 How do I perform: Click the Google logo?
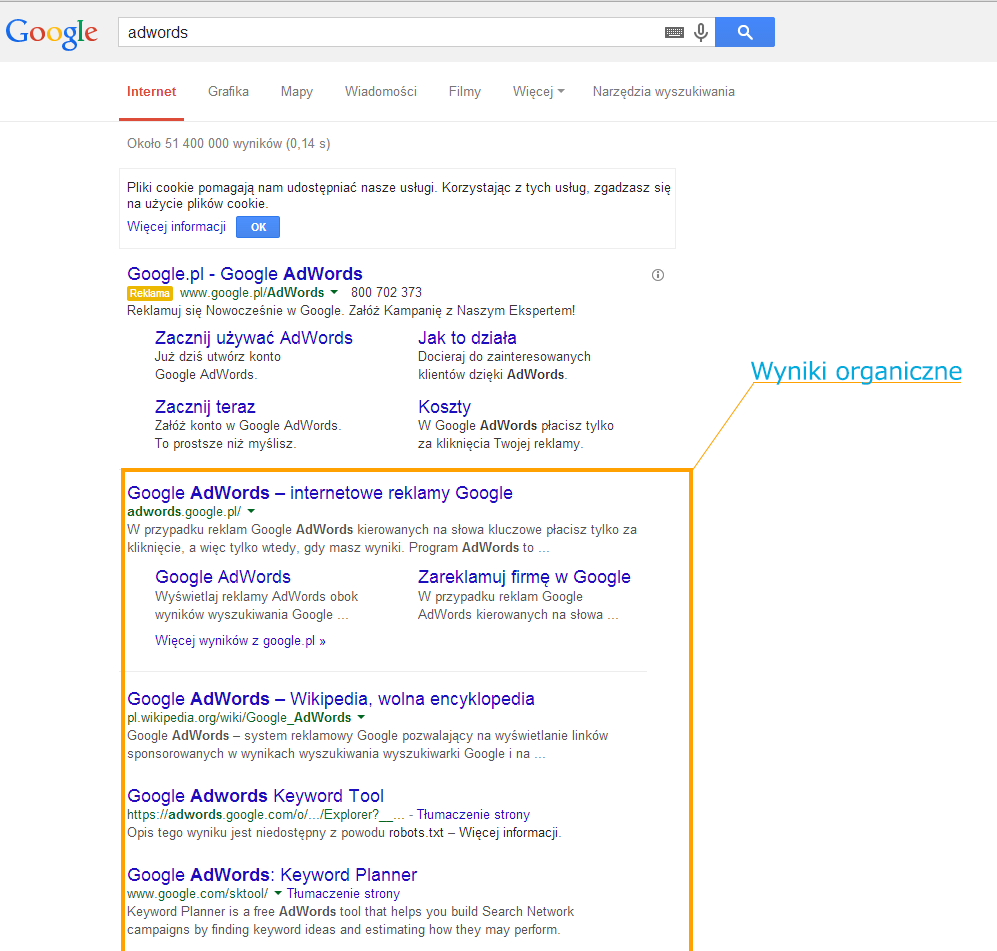click(52, 32)
